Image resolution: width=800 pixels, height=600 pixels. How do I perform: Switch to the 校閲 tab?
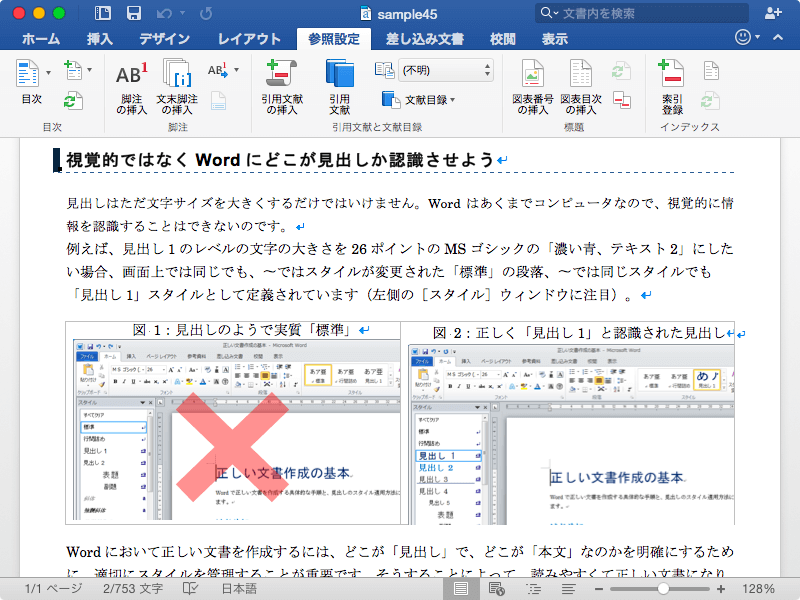(503, 39)
